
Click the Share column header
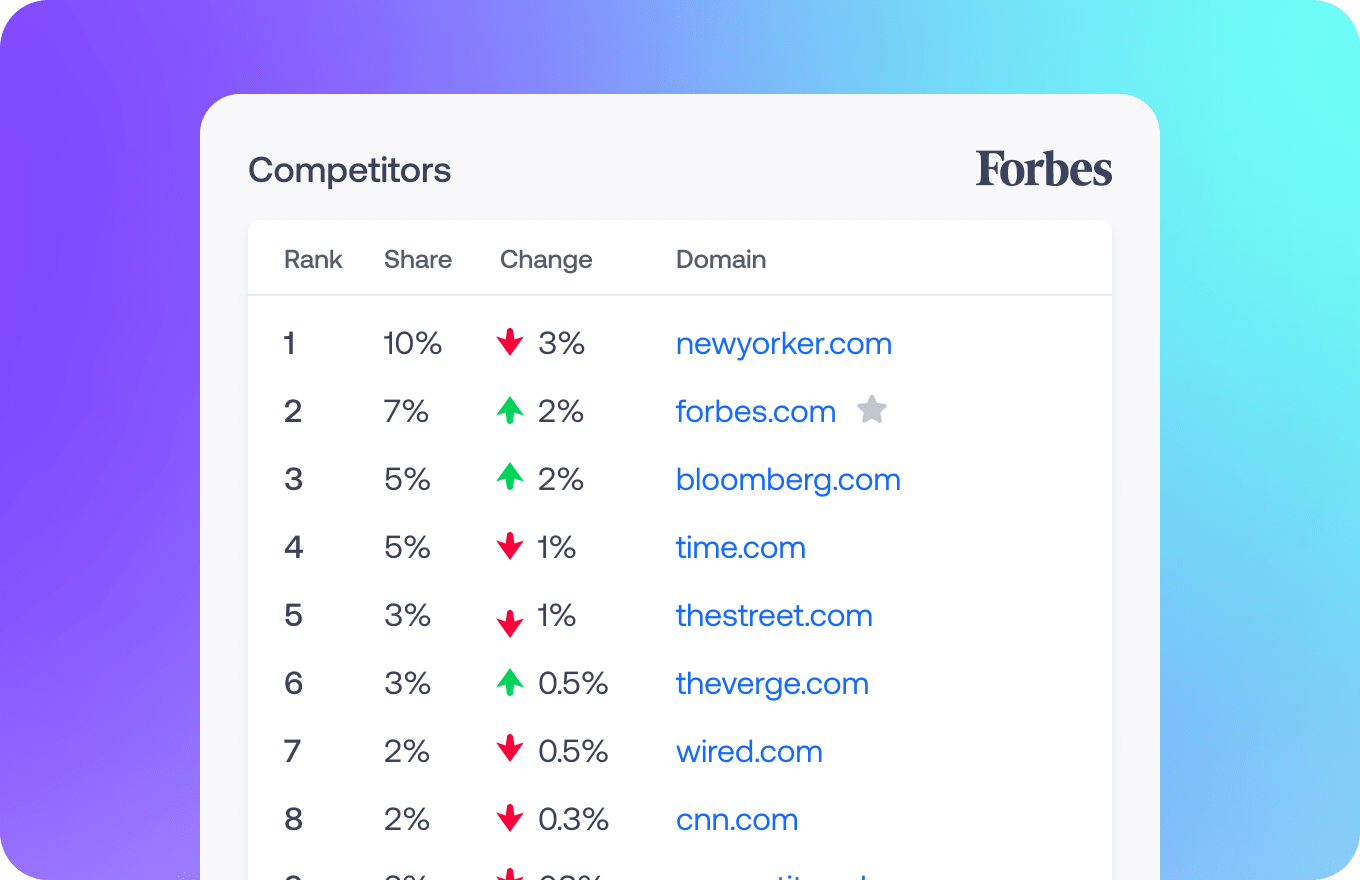tap(418, 258)
